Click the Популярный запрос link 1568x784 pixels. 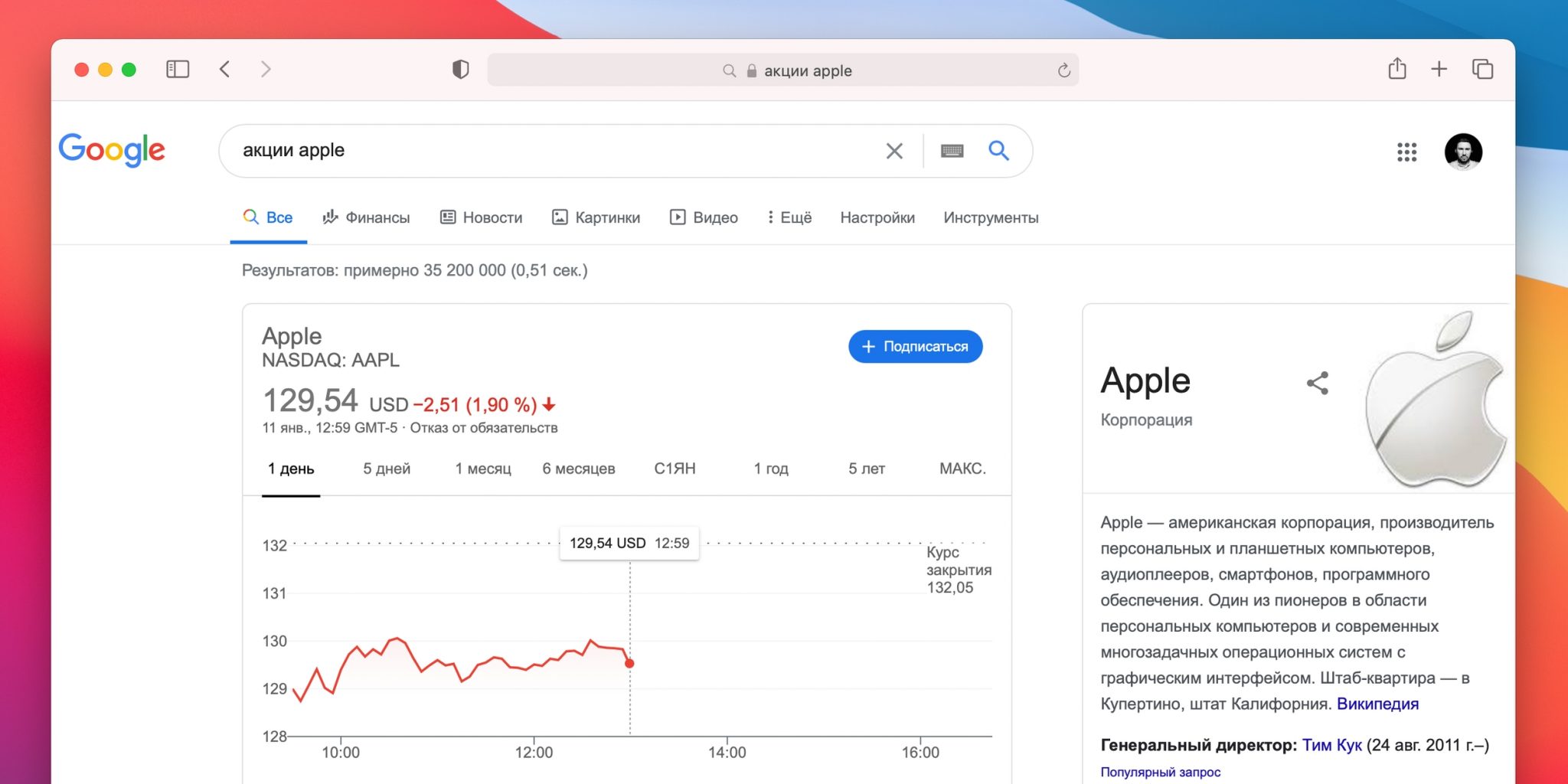click(1161, 772)
